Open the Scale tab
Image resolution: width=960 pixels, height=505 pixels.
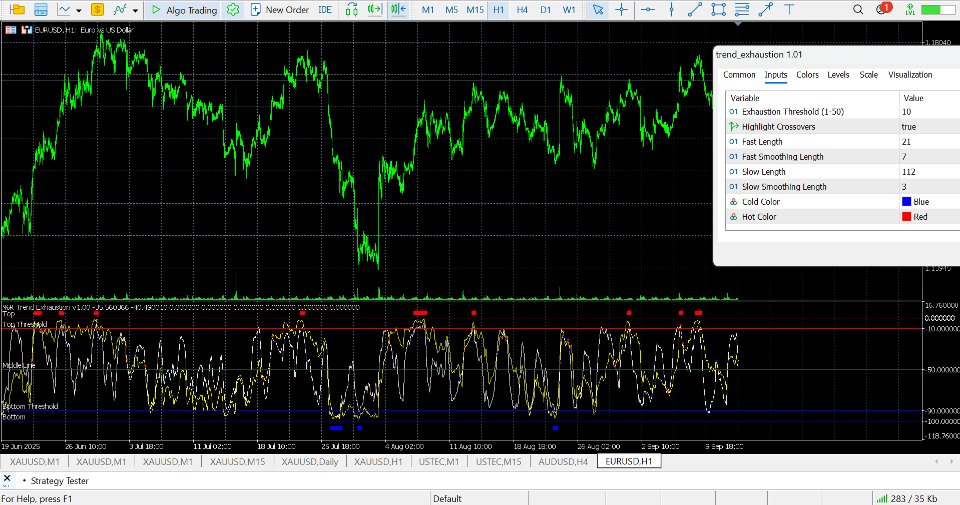(x=868, y=75)
